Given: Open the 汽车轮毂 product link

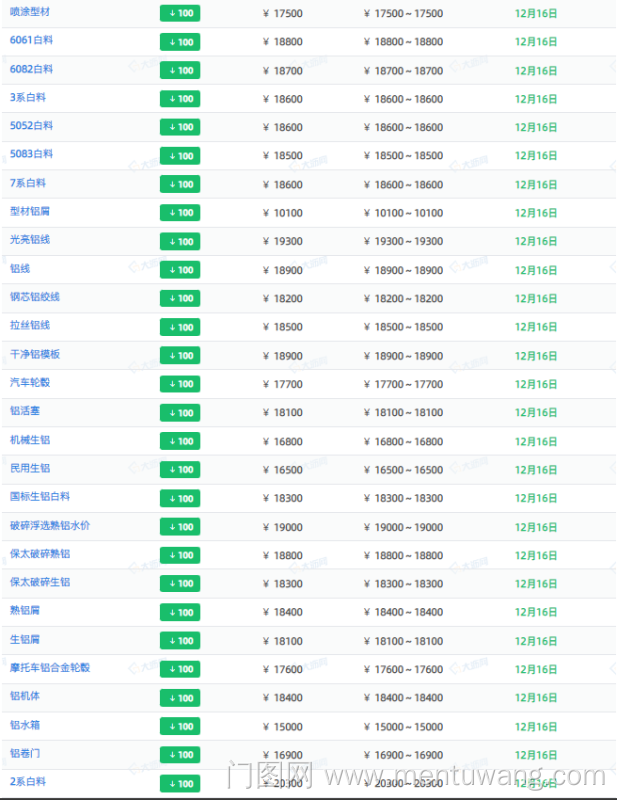Looking at the screenshot, I should click(x=30, y=383).
